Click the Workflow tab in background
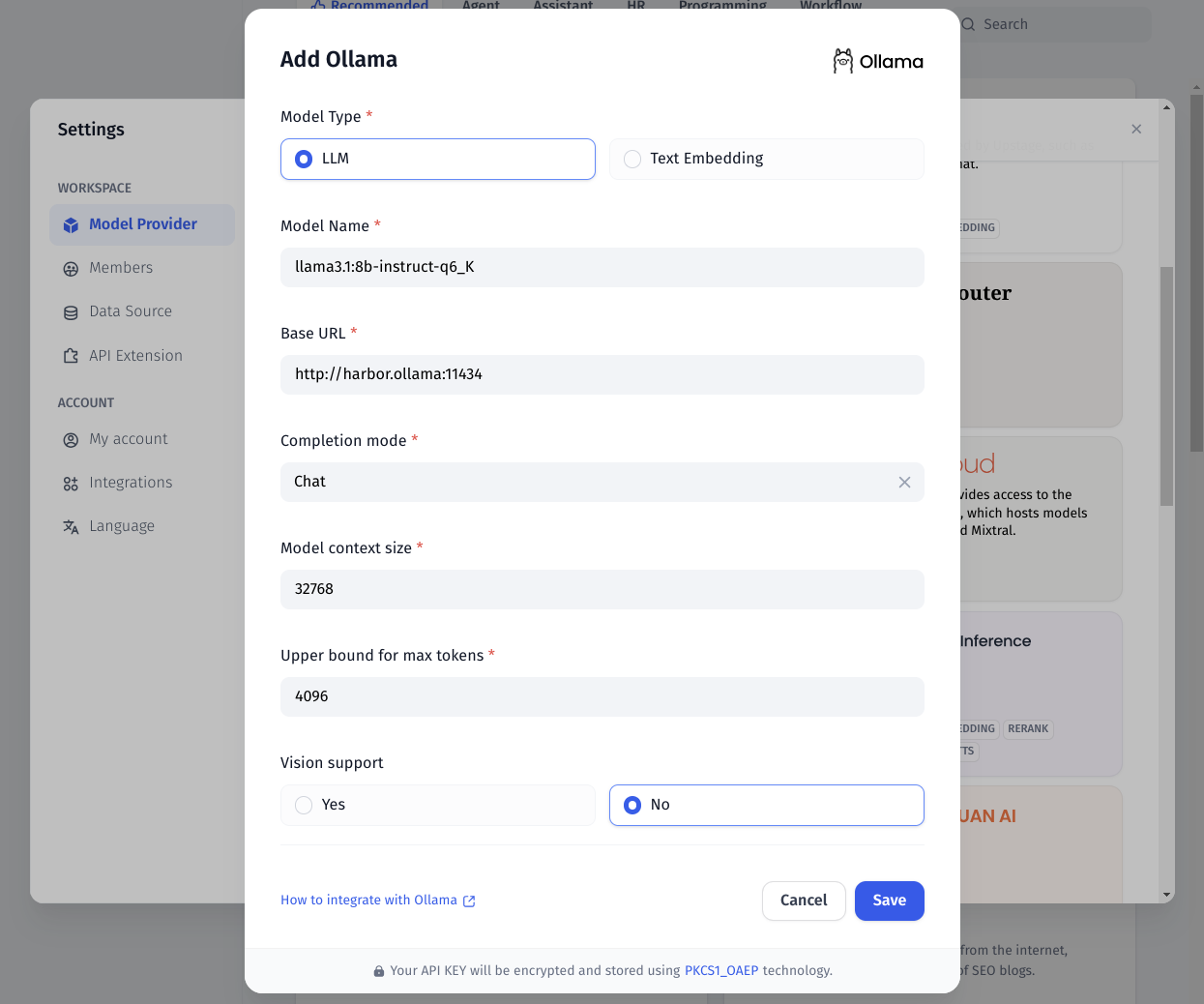The width and height of the screenshot is (1204, 1004). (x=831, y=6)
